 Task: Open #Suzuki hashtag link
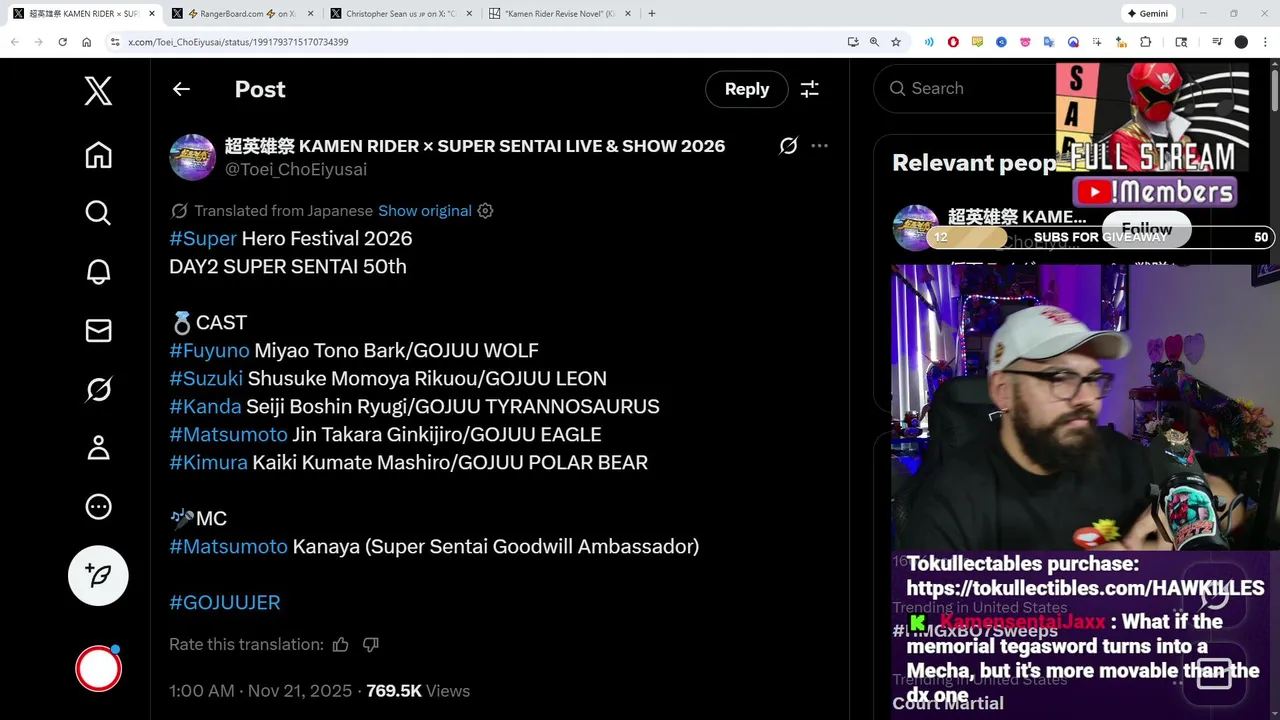pyautogui.click(x=206, y=378)
